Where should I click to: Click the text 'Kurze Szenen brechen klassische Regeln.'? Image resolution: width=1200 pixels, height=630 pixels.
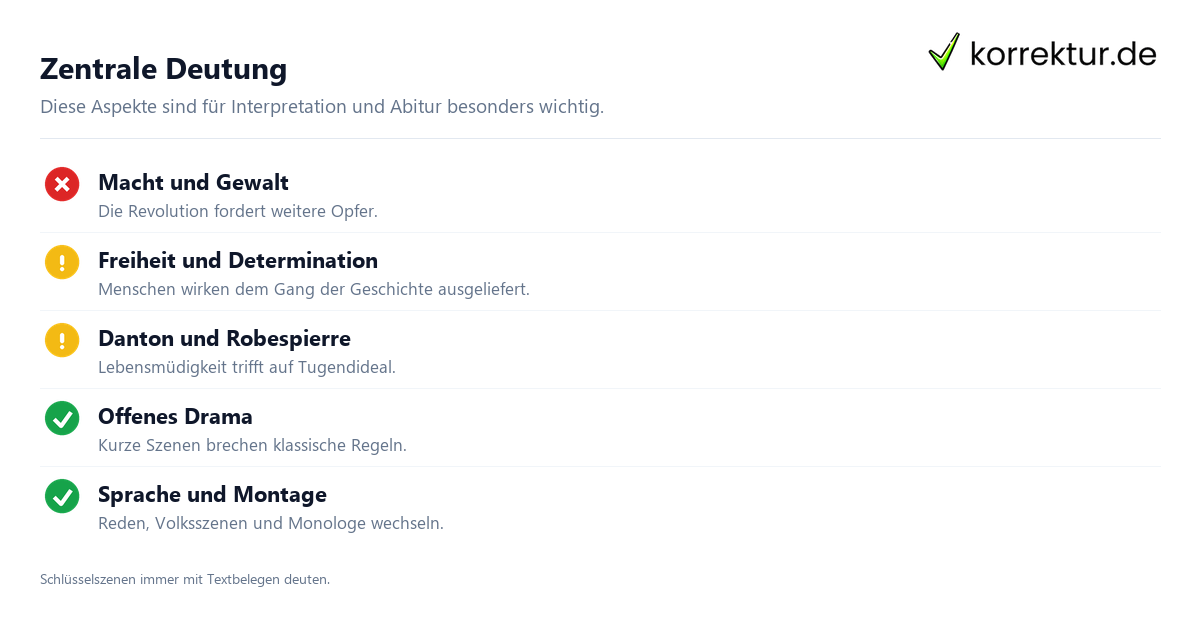(x=252, y=445)
